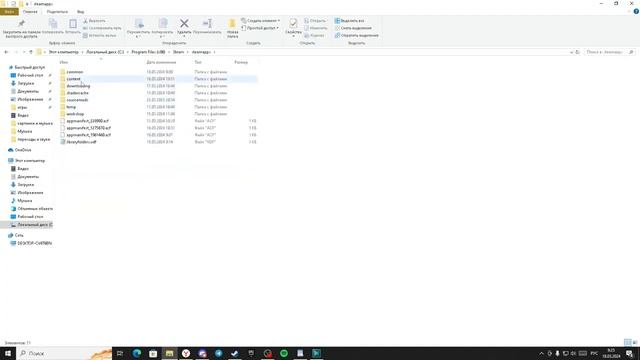Open the игры folder in sidebar
This screenshot has width=640, height=360.
(x=22, y=107)
